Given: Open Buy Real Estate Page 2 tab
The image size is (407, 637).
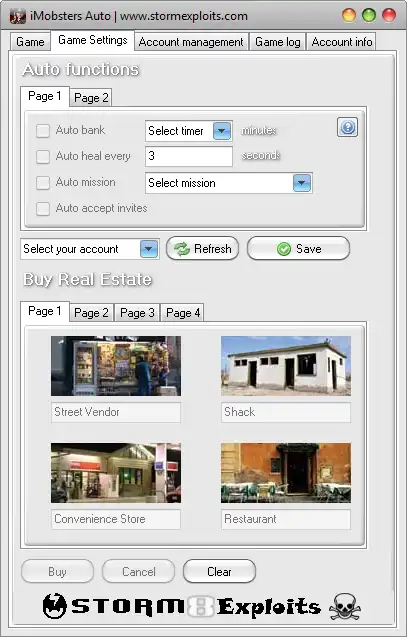Looking at the screenshot, I should coord(91,313).
